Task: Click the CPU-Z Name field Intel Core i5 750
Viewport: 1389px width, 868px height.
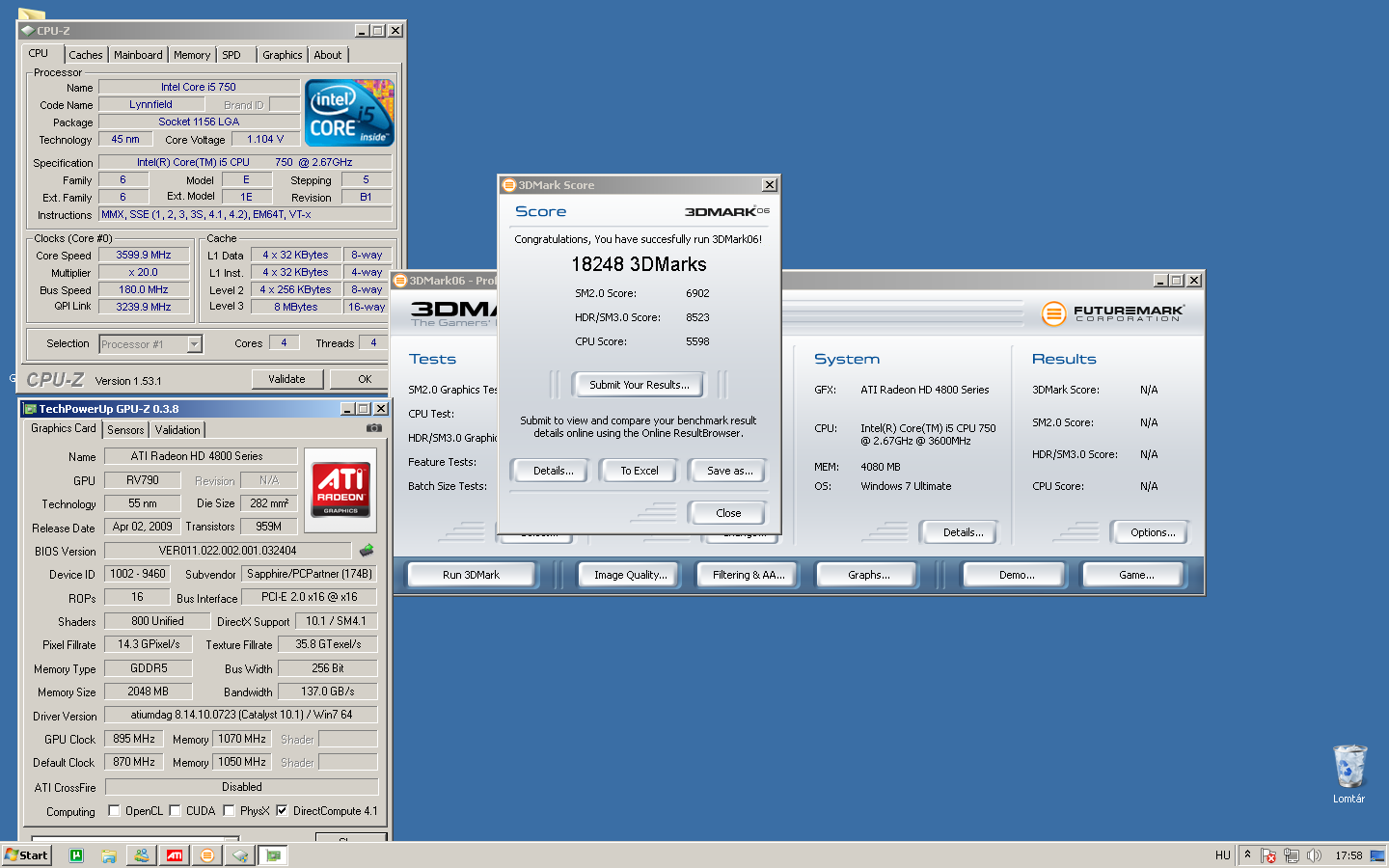Action: tap(199, 87)
